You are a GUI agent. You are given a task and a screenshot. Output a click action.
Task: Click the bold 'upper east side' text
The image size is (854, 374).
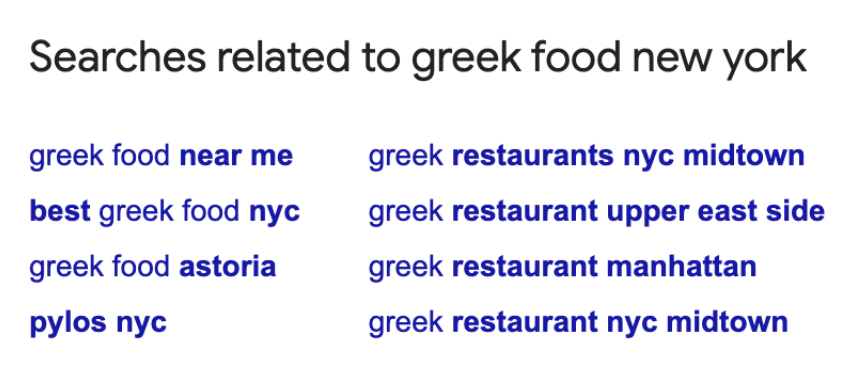click(716, 212)
